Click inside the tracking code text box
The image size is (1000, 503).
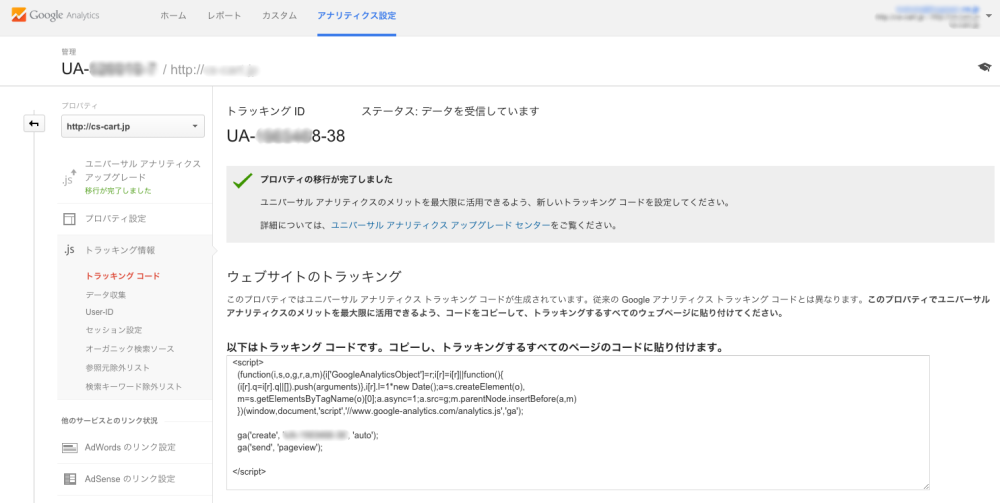(578, 423)
